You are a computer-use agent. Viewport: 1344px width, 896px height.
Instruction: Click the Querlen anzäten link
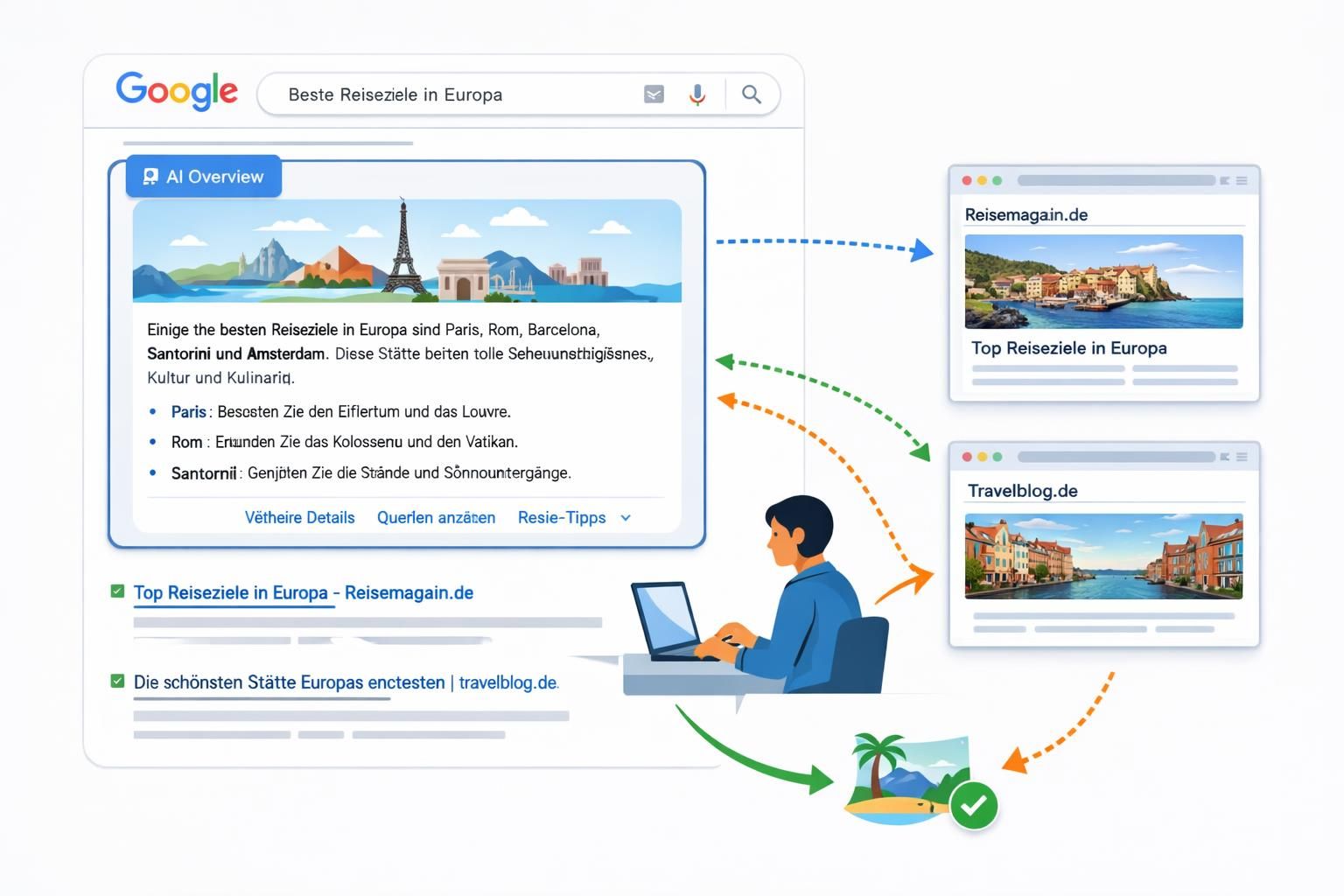[436, 517]
